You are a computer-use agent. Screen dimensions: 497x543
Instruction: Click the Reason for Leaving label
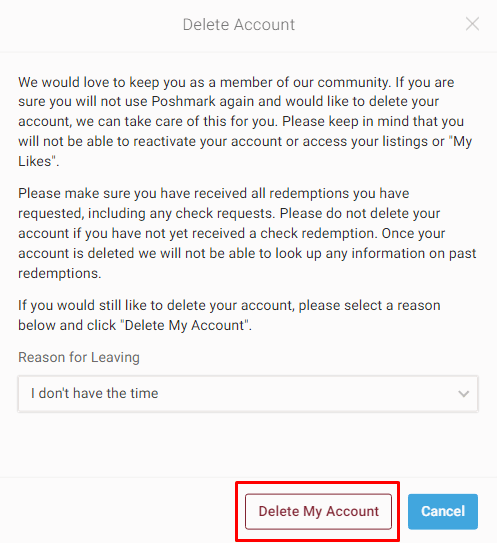(79, 357)
